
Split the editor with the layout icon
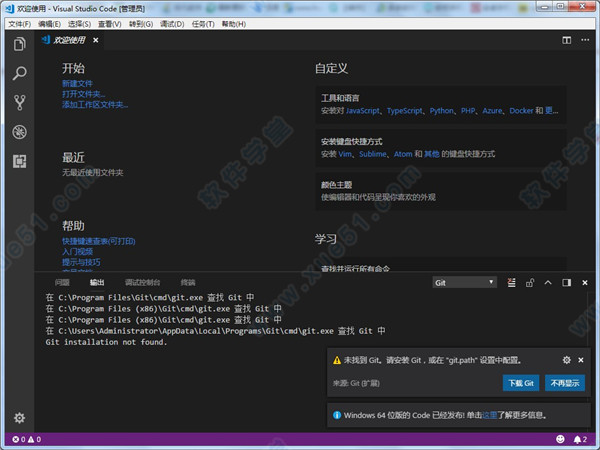pos(566,40)
